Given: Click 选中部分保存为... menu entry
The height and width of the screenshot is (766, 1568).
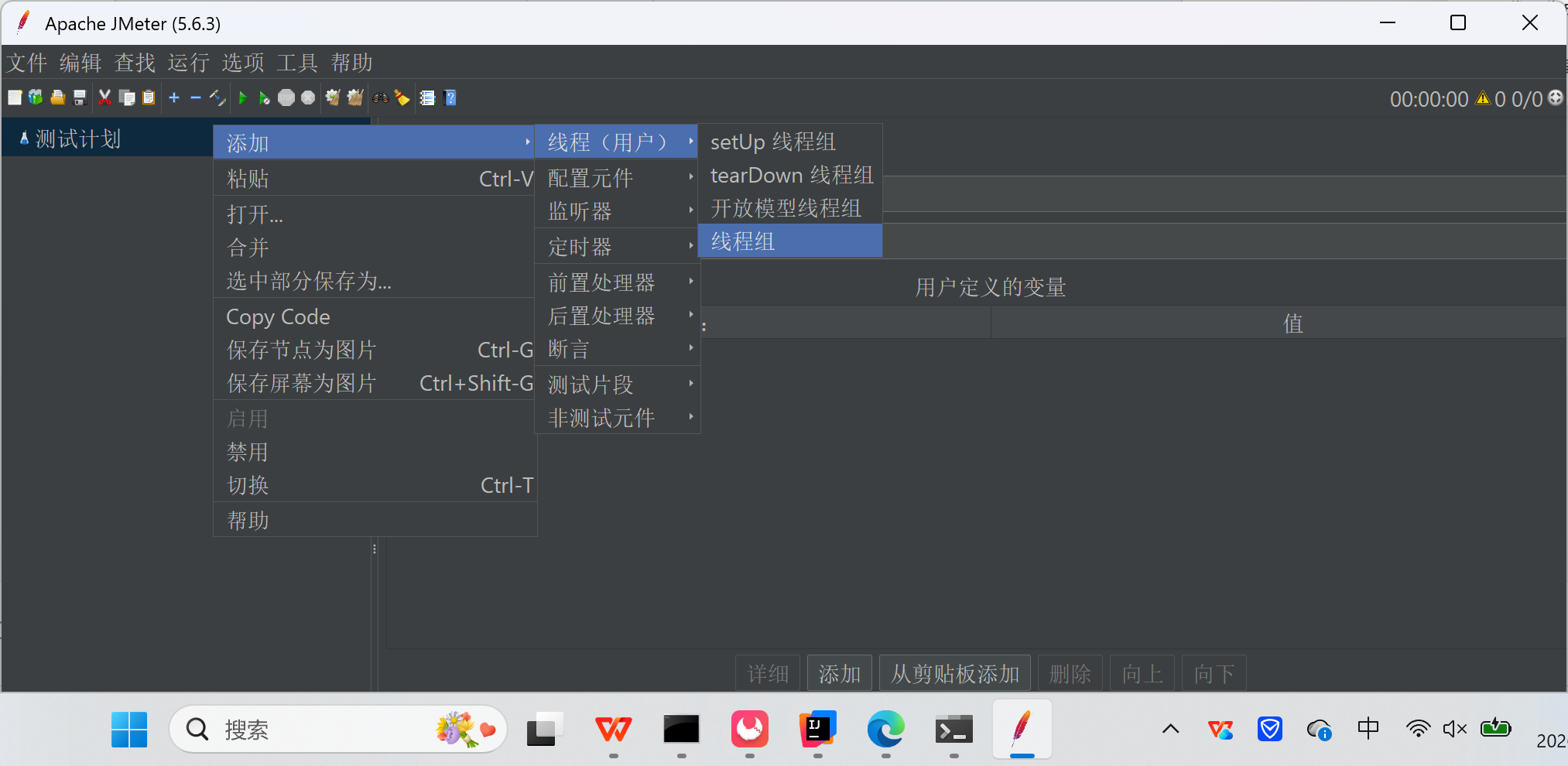Looking at the screenshot, I should coord(375,281).
